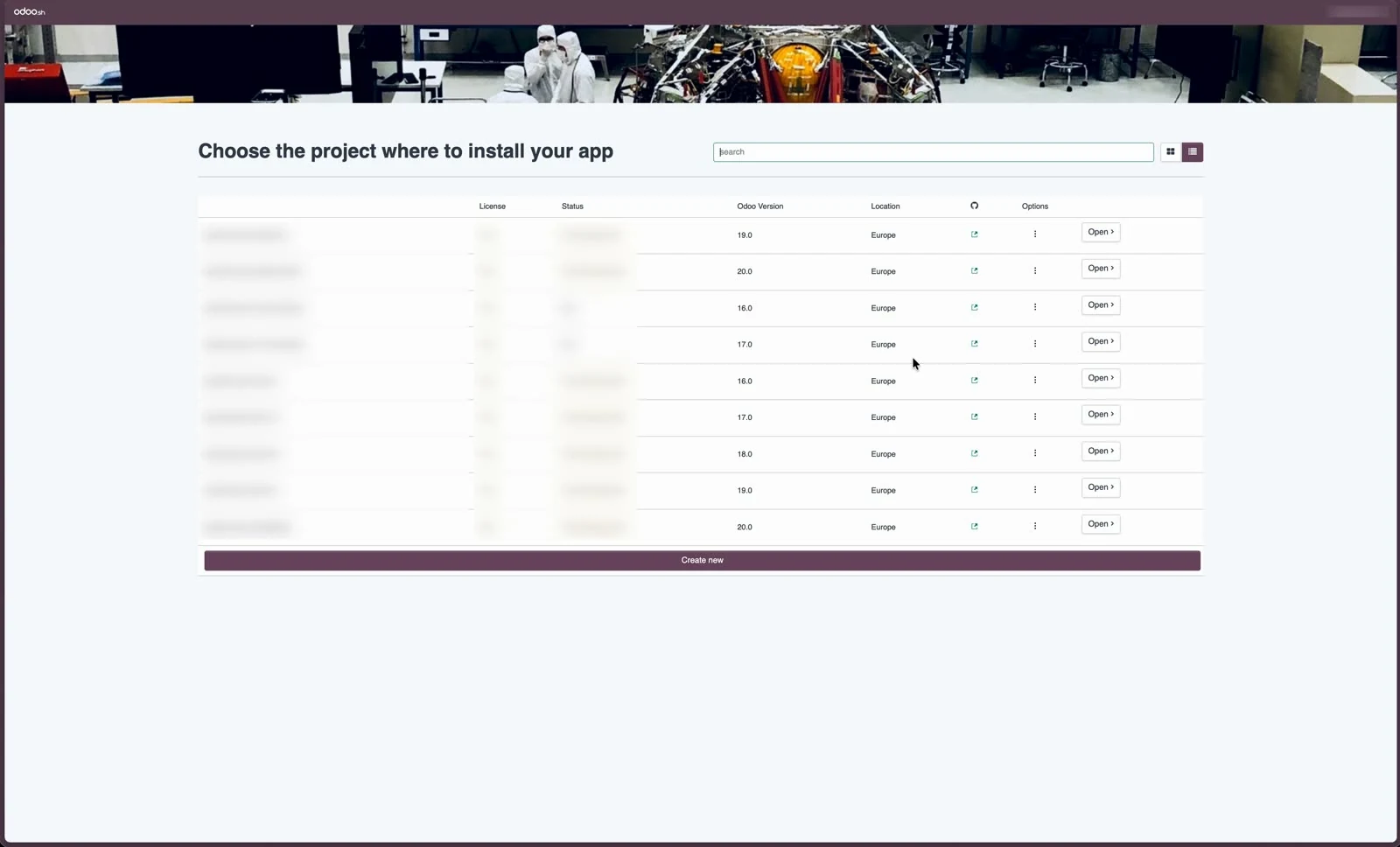Open the last project with version 20.0

(x=1100, y=524)
